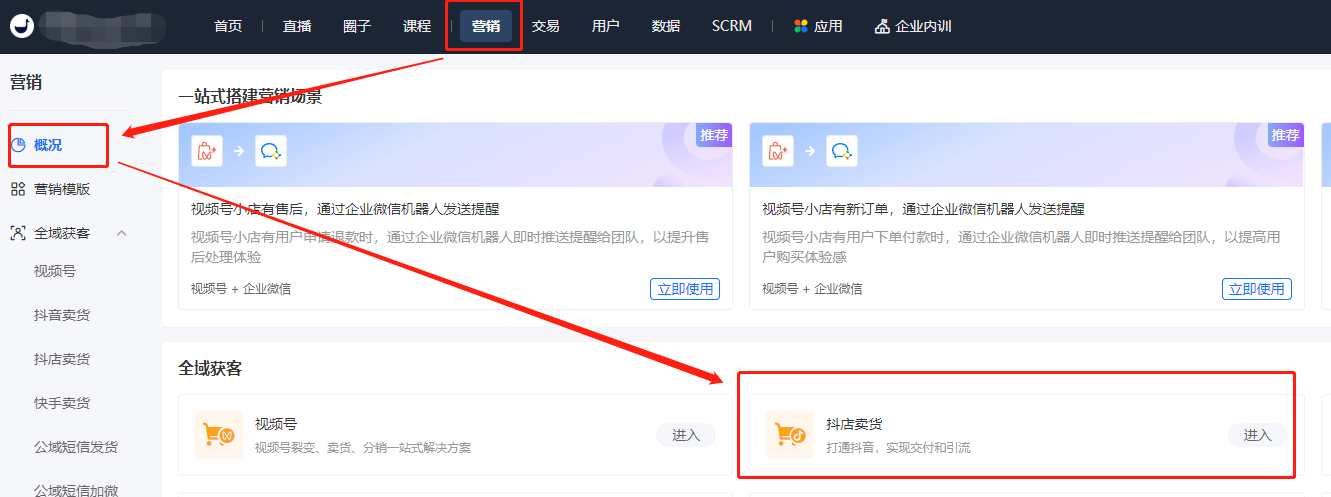Open 应用 in top navigation
1331x497 pixels.
click(x=819, y=26)
